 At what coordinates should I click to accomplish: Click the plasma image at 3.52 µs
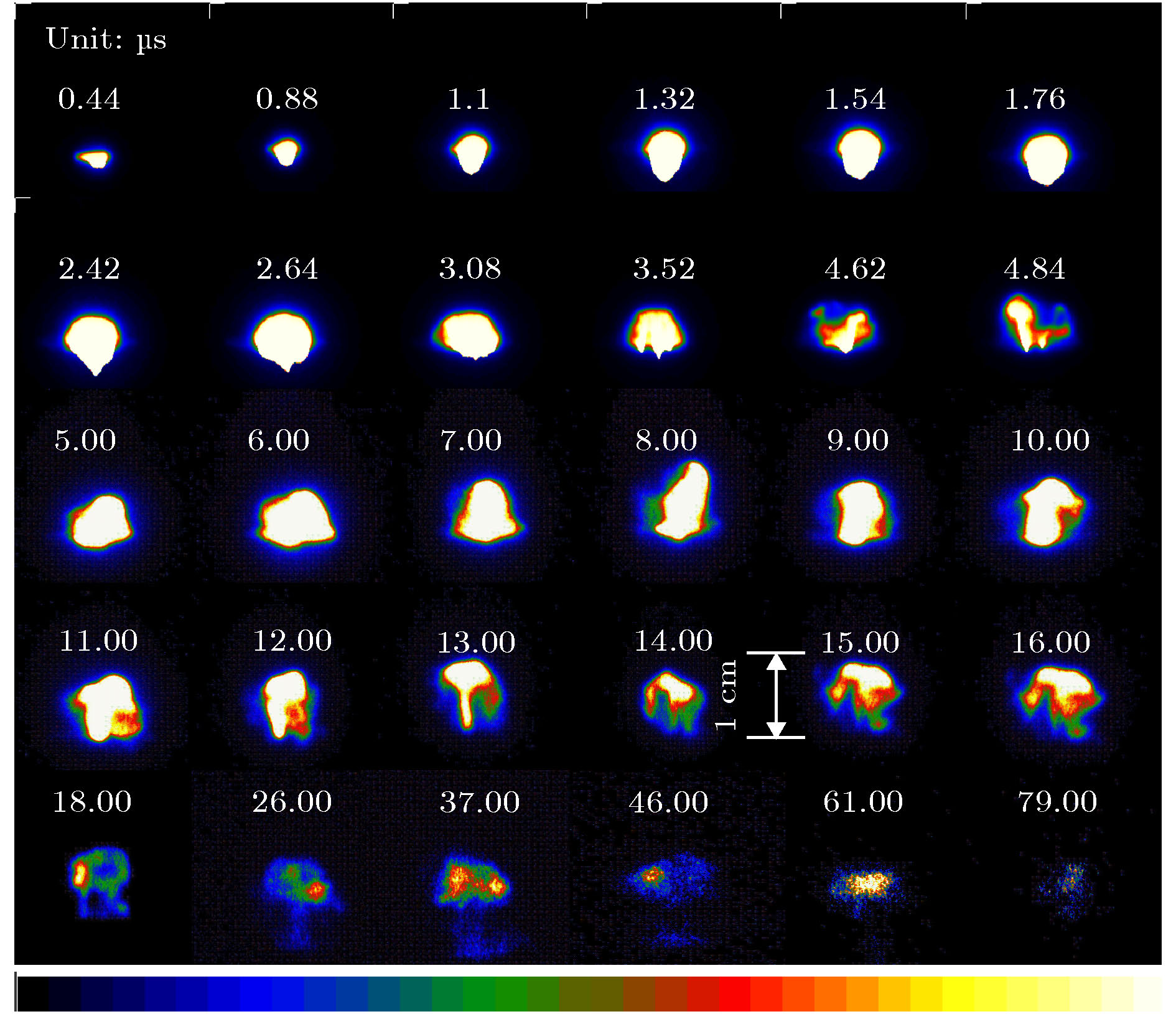656,332
